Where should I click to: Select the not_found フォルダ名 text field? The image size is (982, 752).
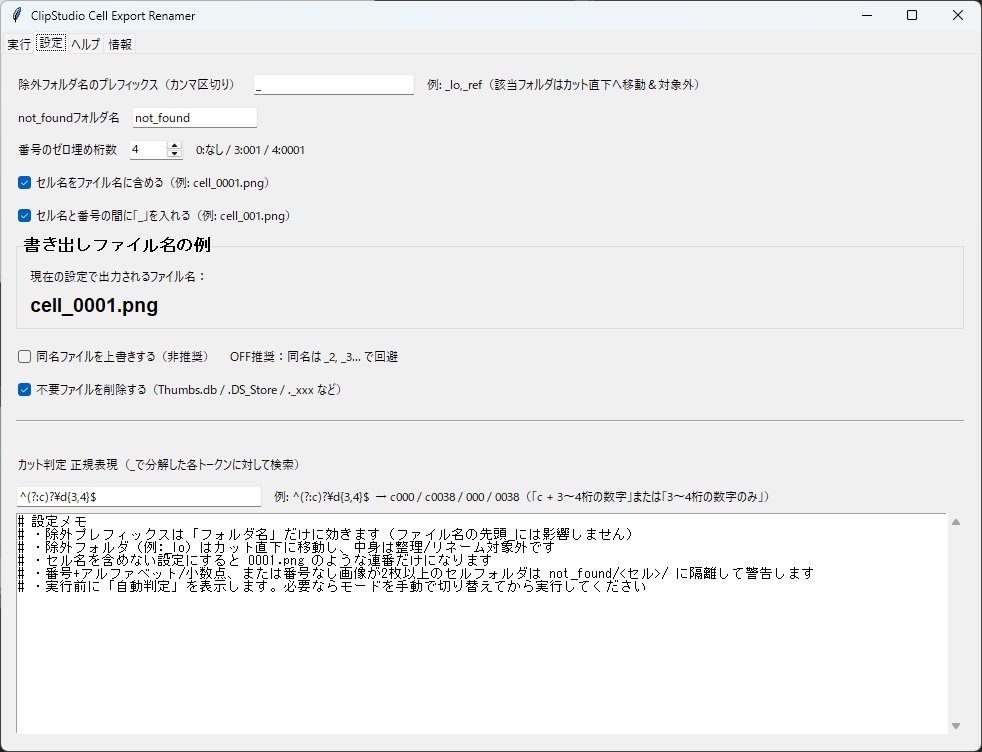pos(194,117)
